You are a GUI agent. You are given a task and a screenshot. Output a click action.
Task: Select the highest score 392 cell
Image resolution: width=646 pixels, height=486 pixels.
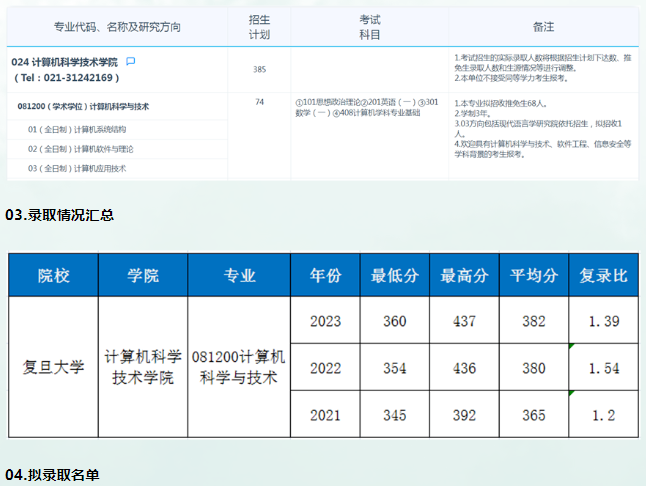tap(464, 414)
